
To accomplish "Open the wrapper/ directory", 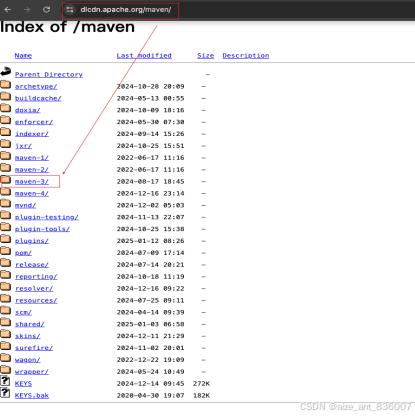I will click(32, 372).
